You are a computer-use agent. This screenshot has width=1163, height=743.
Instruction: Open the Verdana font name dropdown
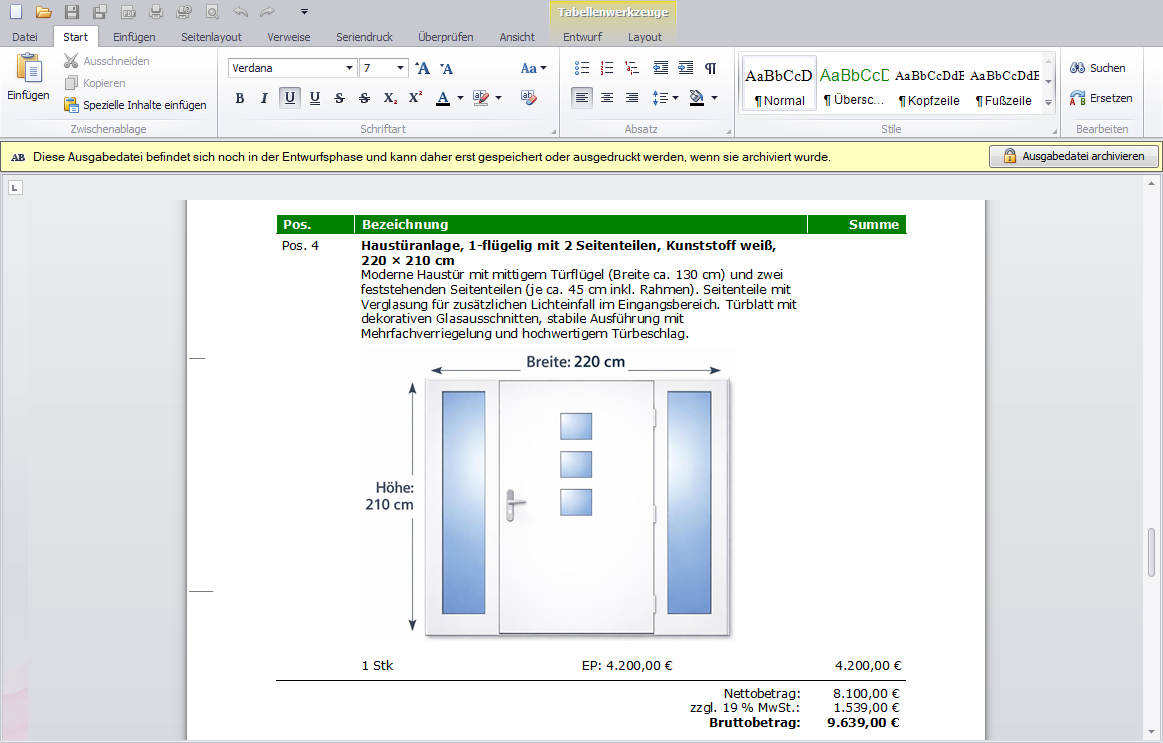(x=349, y=68)
